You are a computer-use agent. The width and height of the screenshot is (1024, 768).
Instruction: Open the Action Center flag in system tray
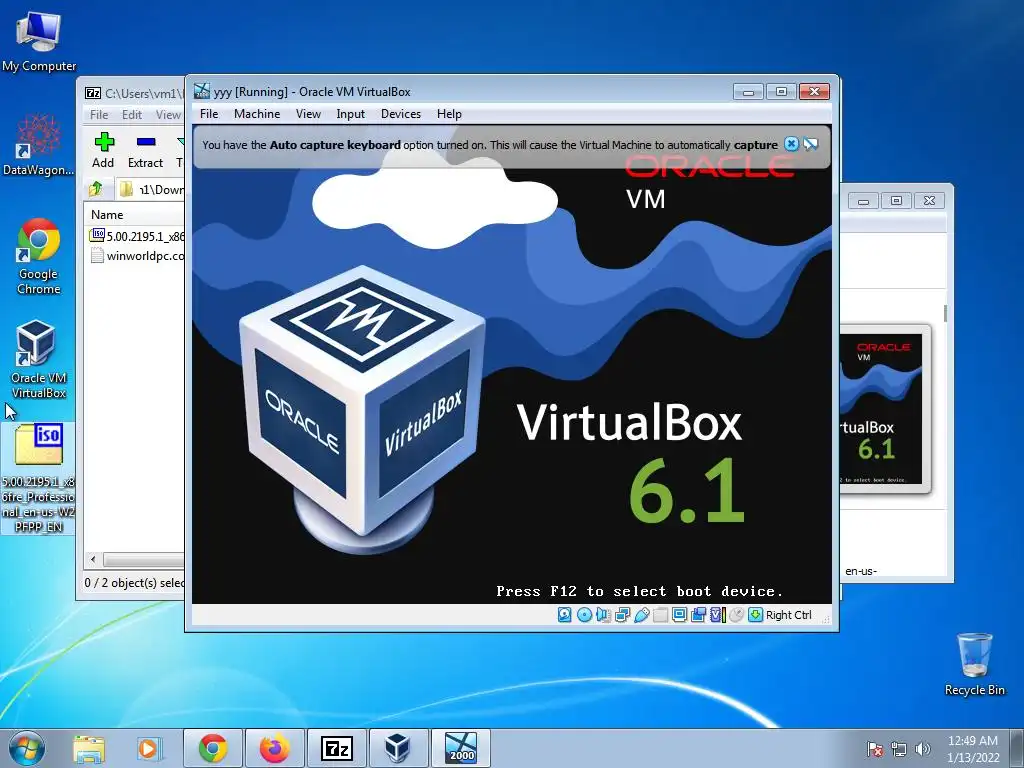pyautogui.click(x=874, y=749)
